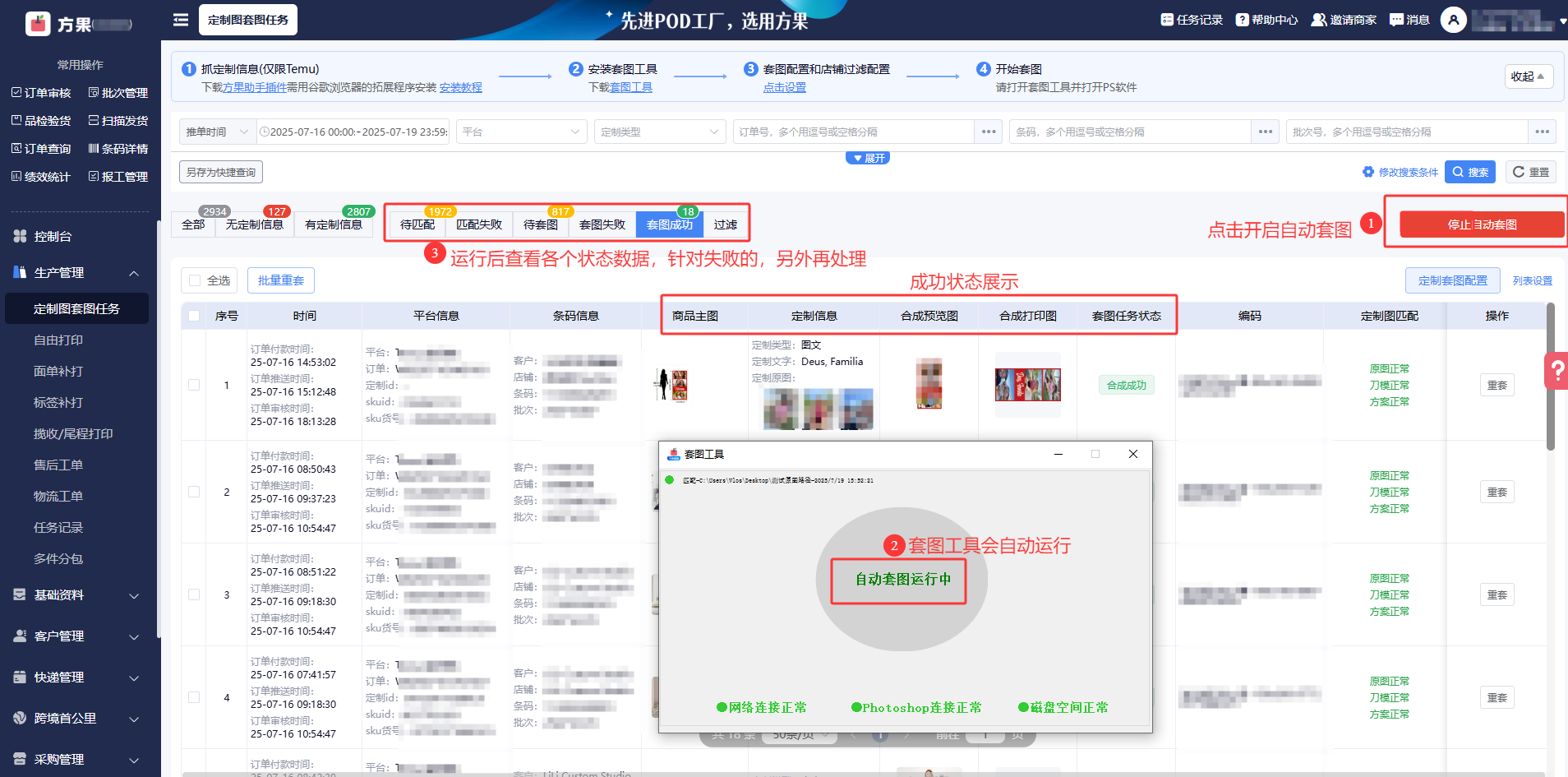Switch to the 套图失败 tab

click(x=602, y=224)
